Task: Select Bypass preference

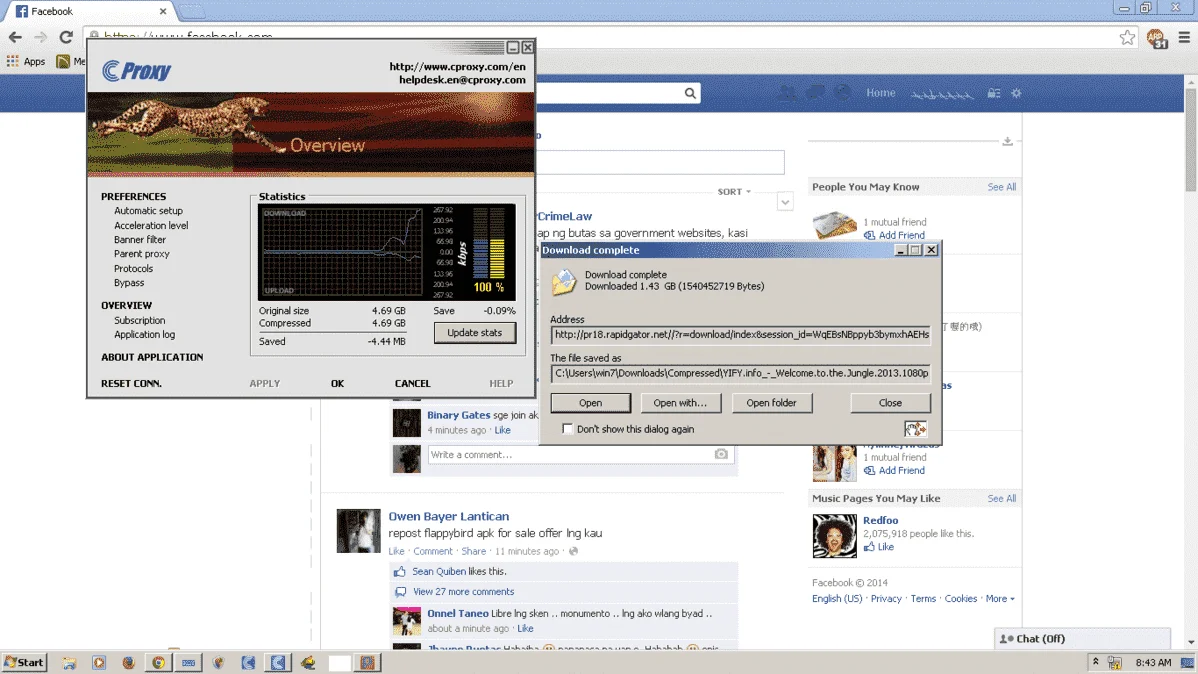Action: click(129, 283)
